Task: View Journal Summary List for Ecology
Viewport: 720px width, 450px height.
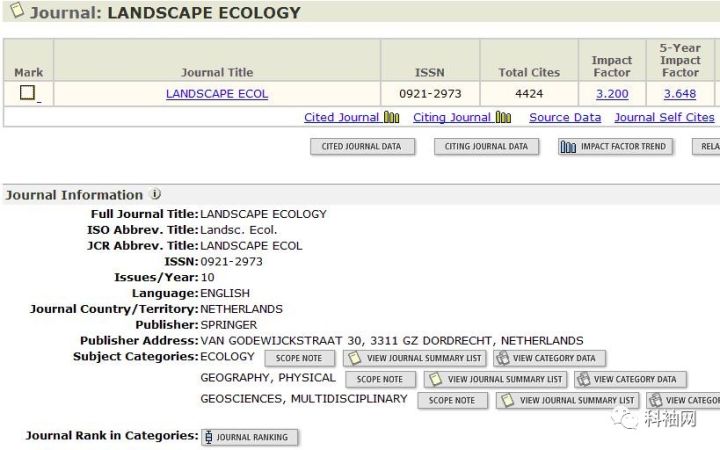Action: coord(415,358)
